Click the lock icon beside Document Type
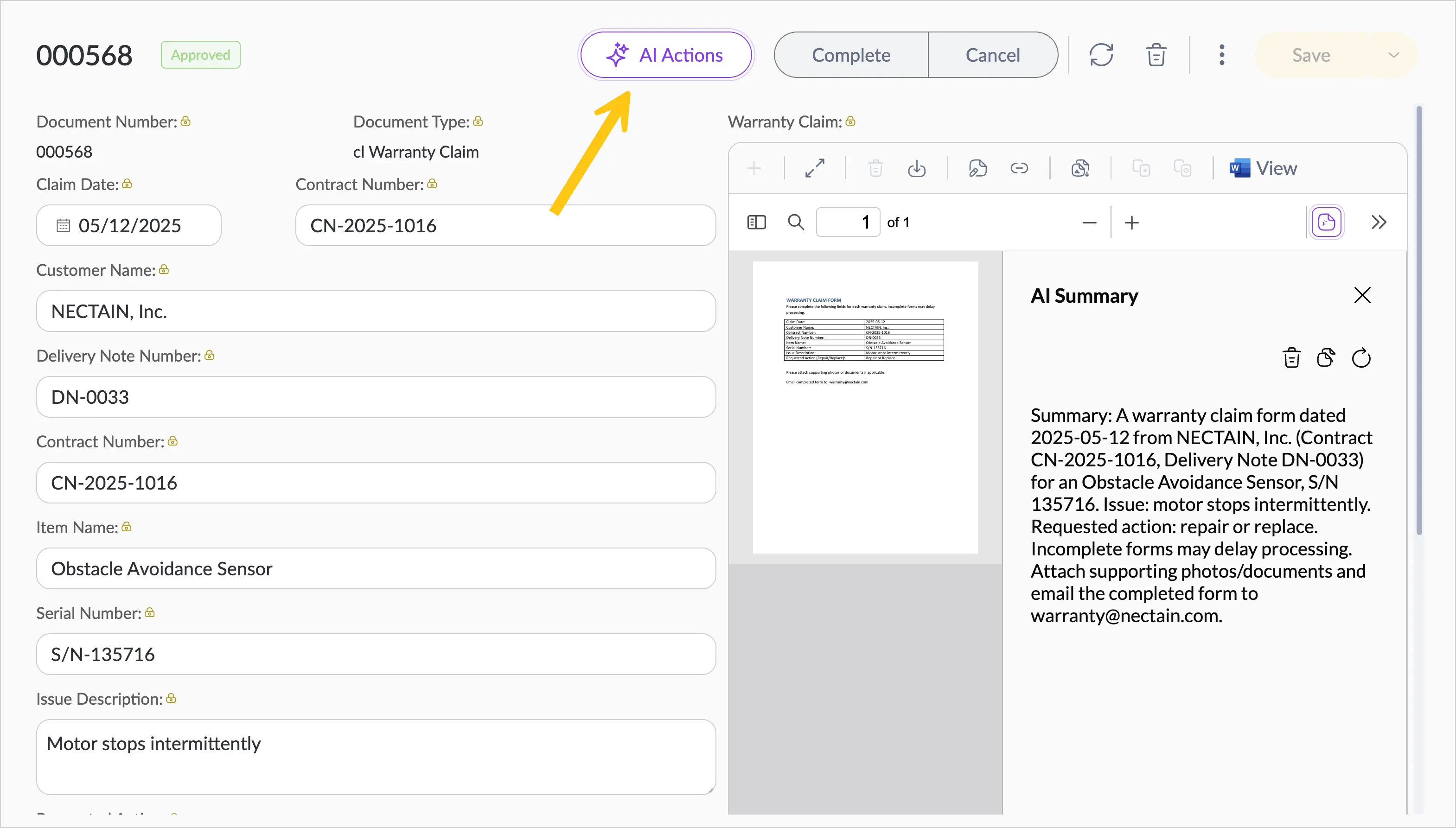 (478, 121)
